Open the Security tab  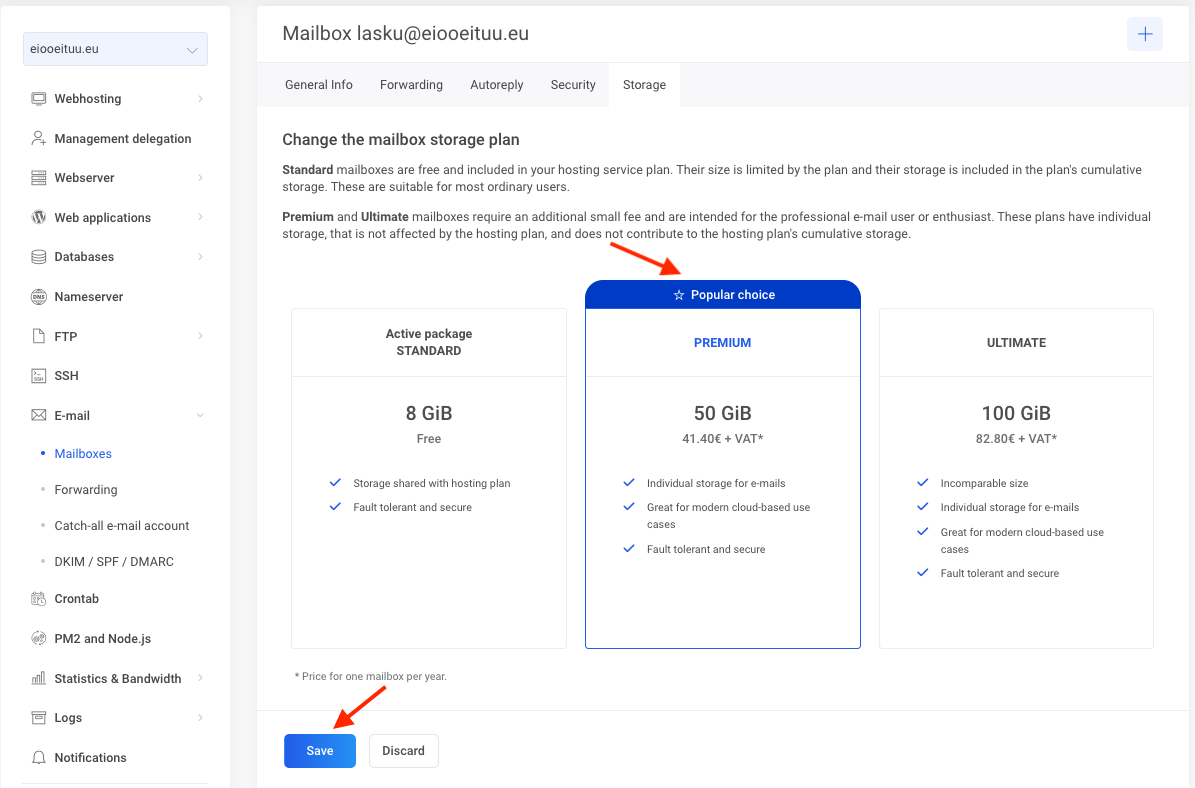573,85
